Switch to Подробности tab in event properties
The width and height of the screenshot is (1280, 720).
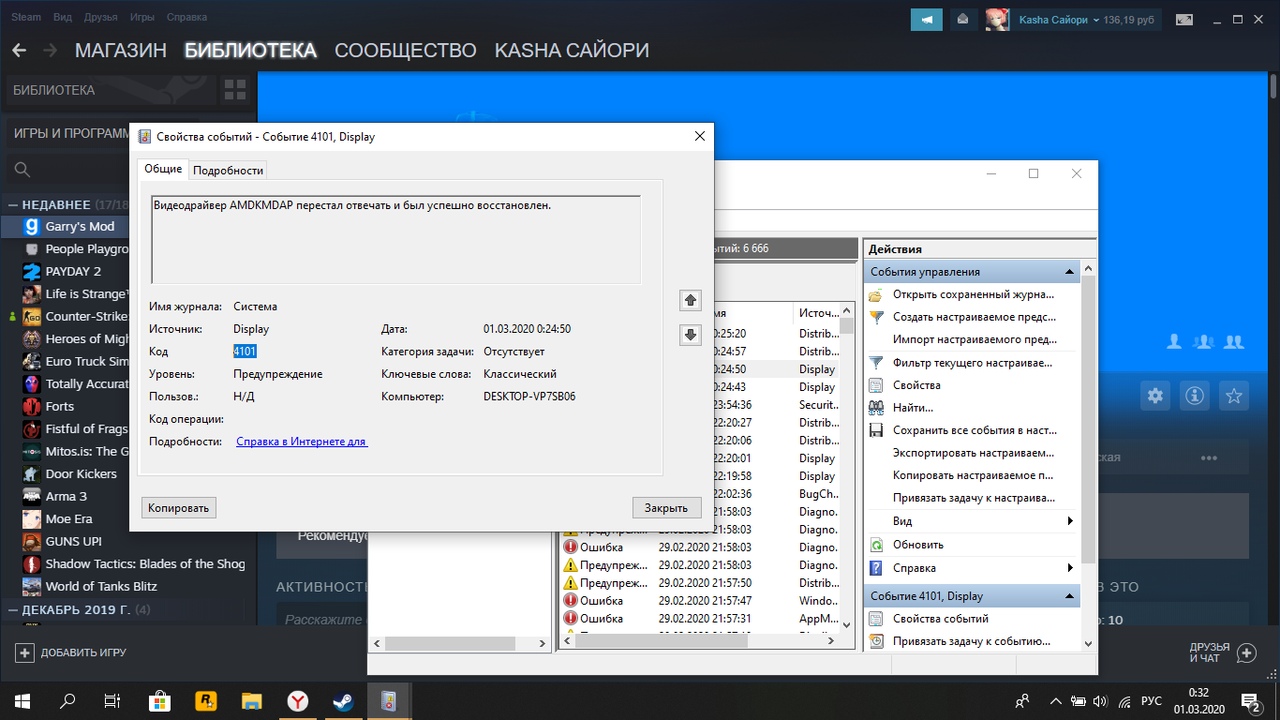click(x=228, y=170)
